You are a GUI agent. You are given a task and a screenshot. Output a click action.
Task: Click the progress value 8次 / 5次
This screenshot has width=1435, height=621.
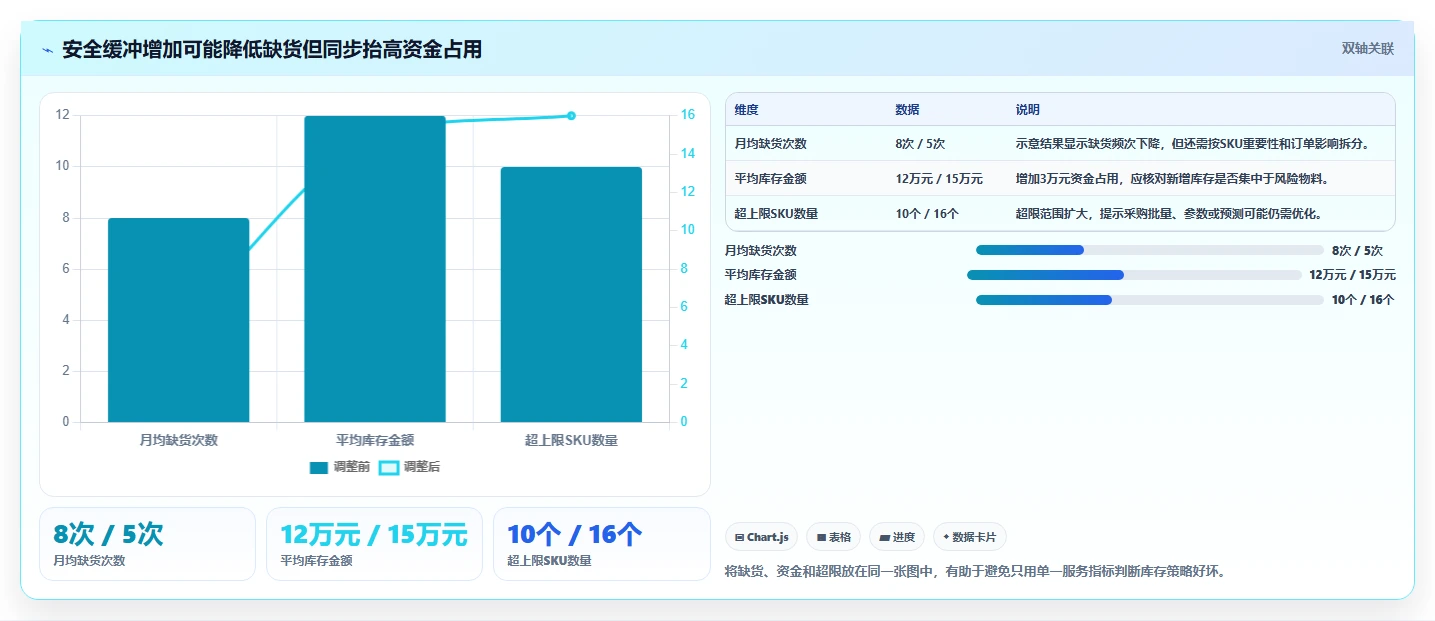coord(1357,250)
